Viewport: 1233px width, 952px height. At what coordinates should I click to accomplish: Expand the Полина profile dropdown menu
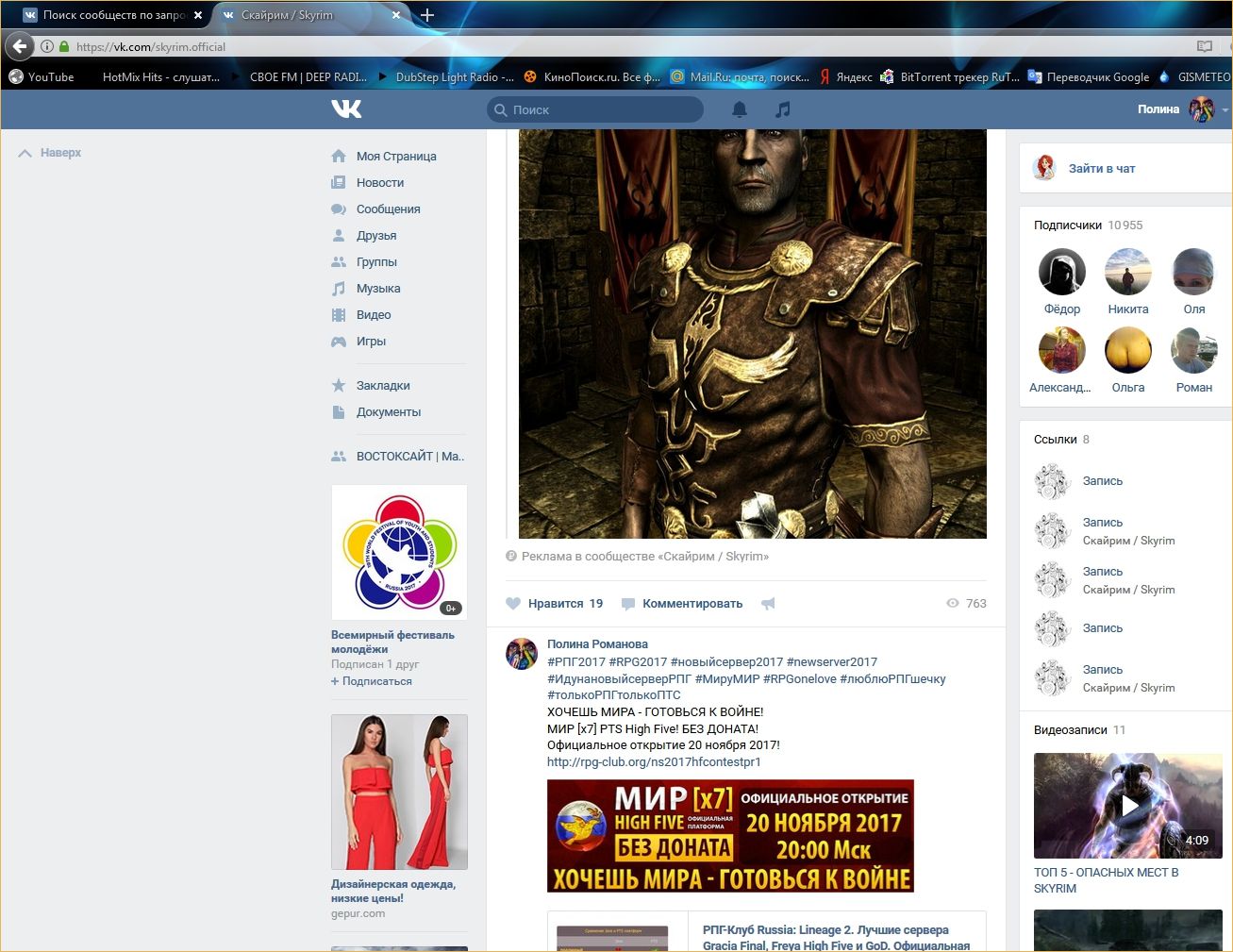(1225, 110)
